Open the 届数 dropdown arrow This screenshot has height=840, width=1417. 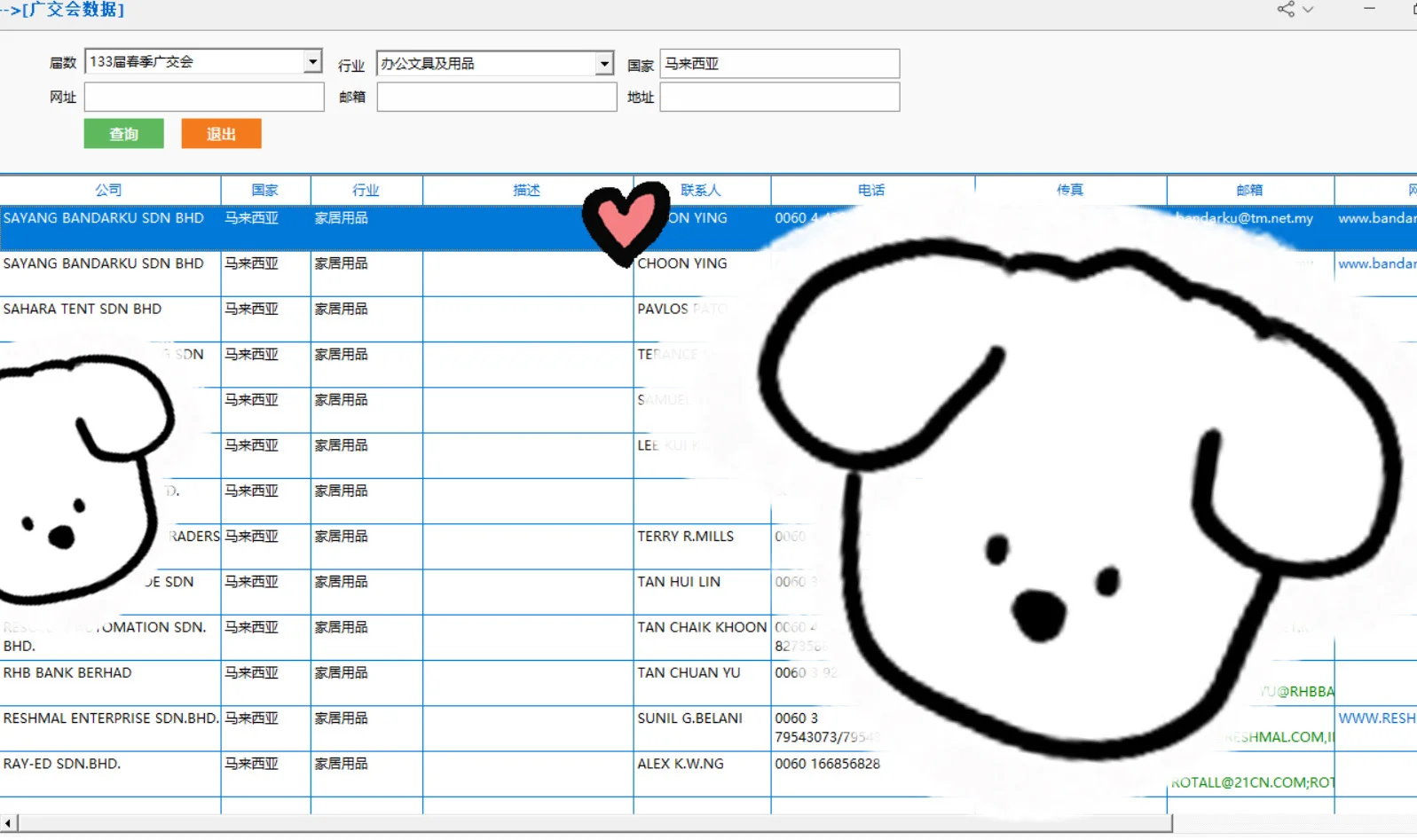[x=312, y=61]
